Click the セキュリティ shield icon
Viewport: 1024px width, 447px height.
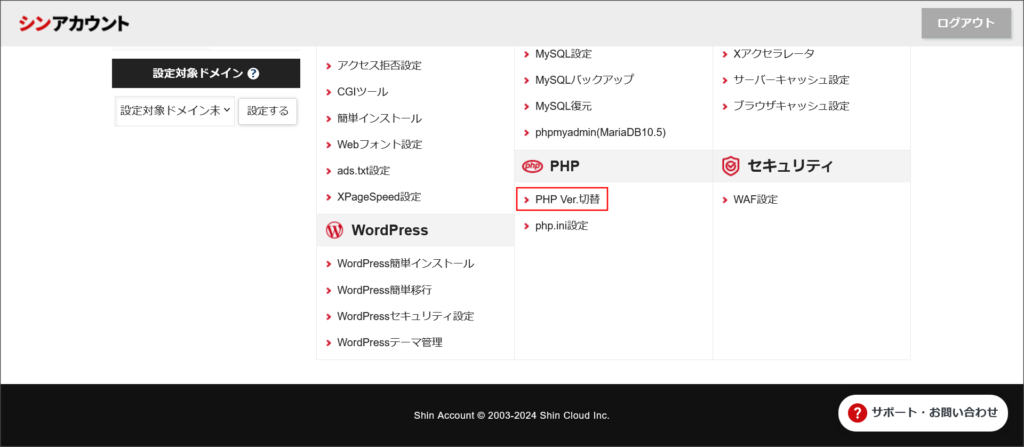click(730, 166)
